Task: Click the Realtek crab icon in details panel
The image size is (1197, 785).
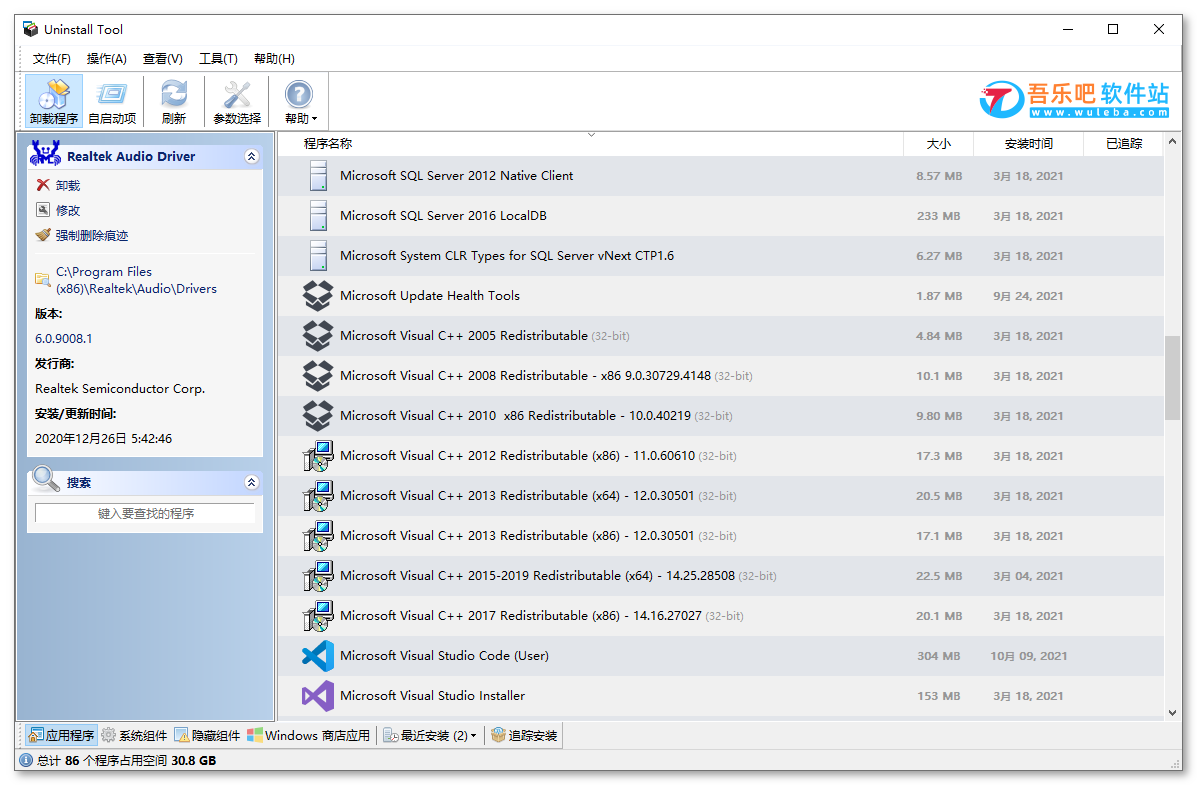Action: point(45,154)
